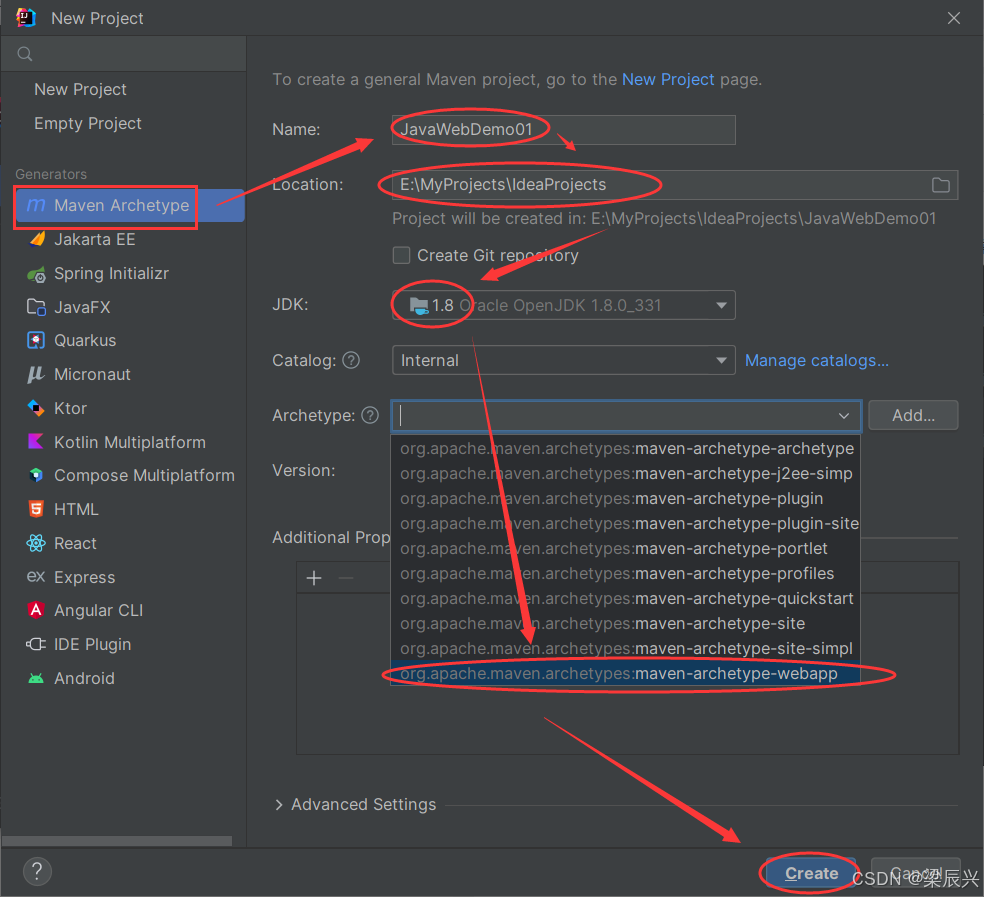Select maven-archetype-archetype list entry
Screen dimensions: 984x897
click(x=625, y=448)
